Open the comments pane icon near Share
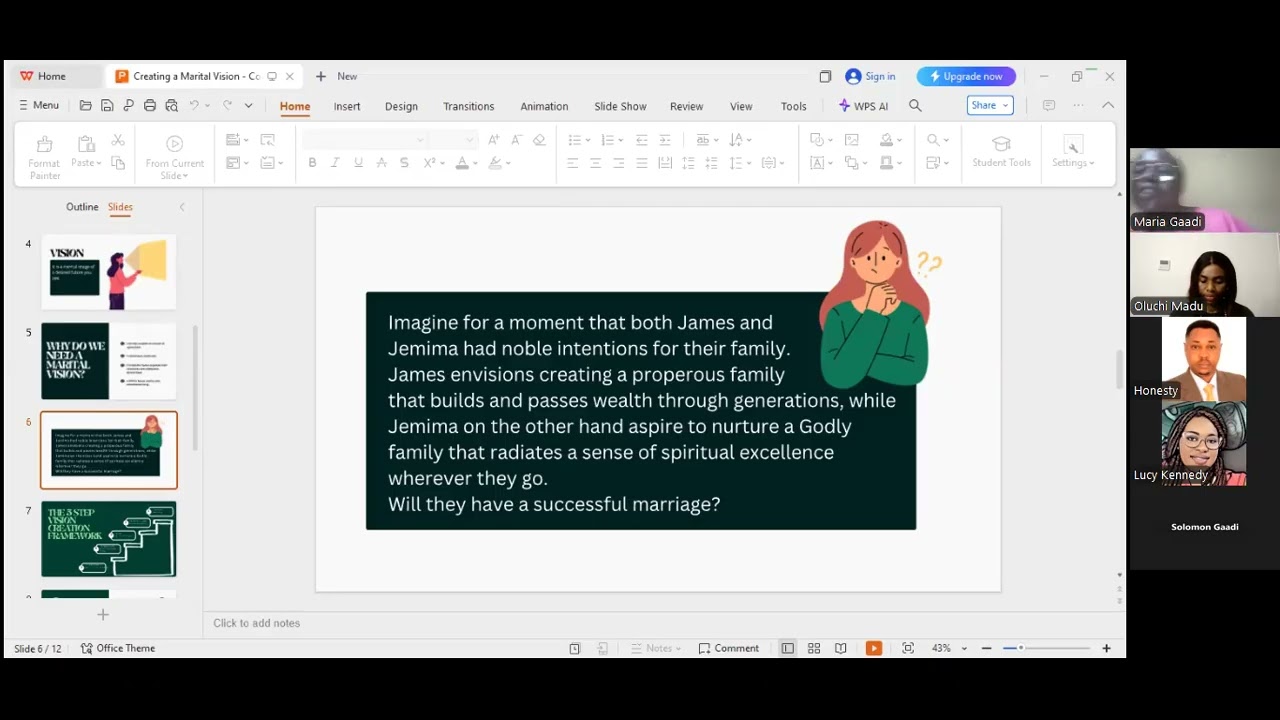 pyautogui.click(x=1048, y=105)
